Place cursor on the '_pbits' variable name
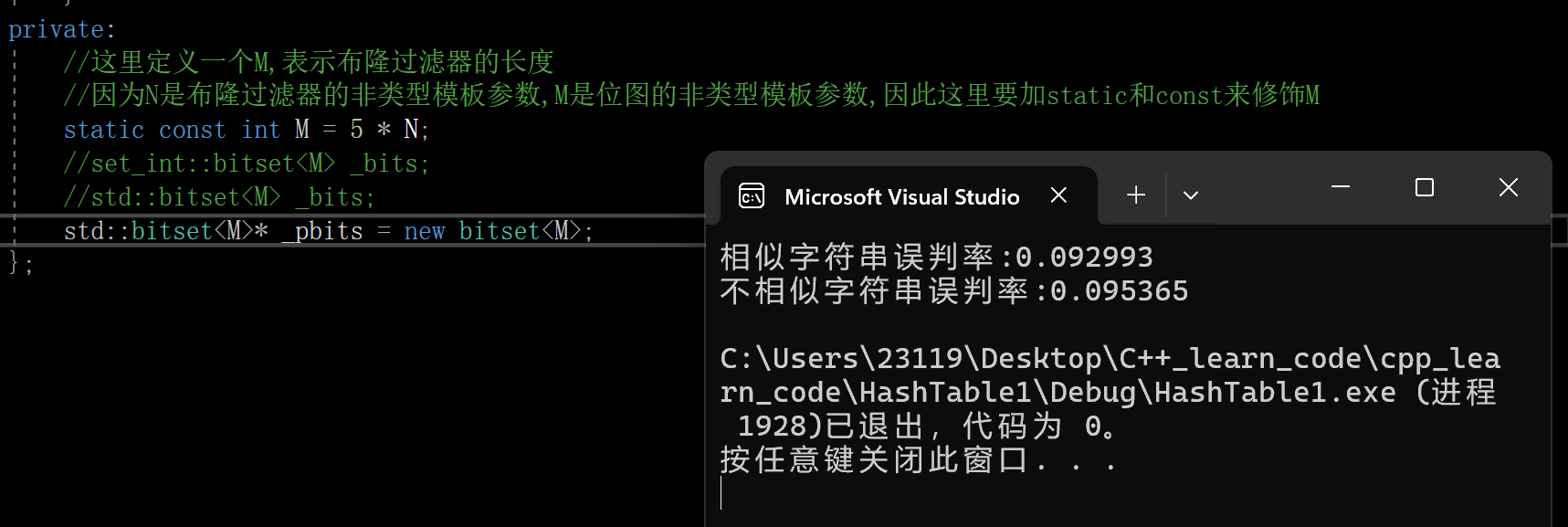The height and width of the screenshot is (527, 1568). point(322,231)
